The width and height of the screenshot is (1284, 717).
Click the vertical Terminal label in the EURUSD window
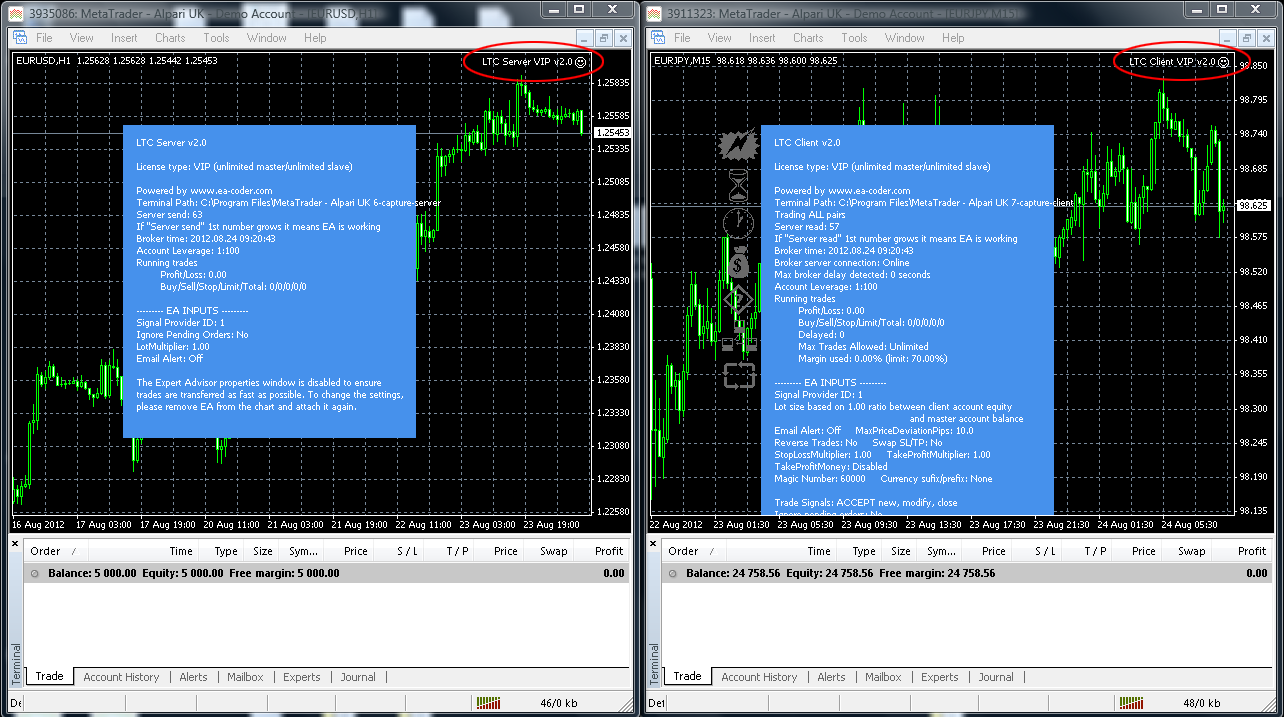(16, 664)
